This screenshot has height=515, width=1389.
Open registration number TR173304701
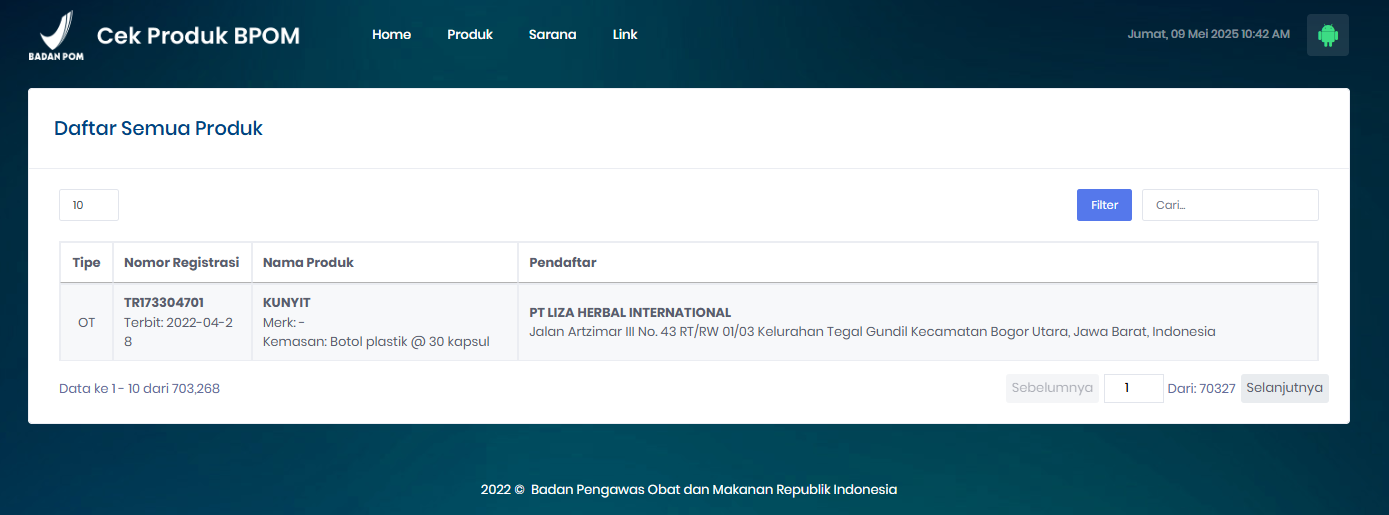[x=164, y=302]
